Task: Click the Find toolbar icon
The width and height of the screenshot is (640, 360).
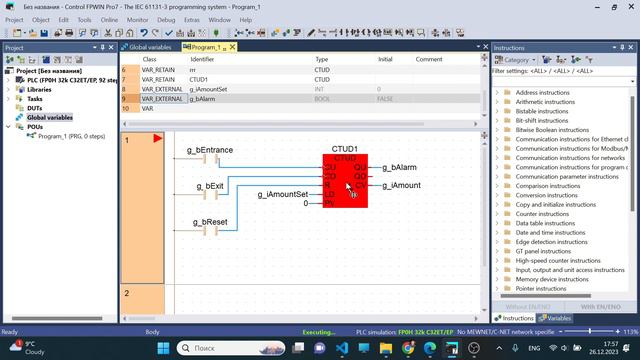Action: pyautogui.click(x=82, y=33)
